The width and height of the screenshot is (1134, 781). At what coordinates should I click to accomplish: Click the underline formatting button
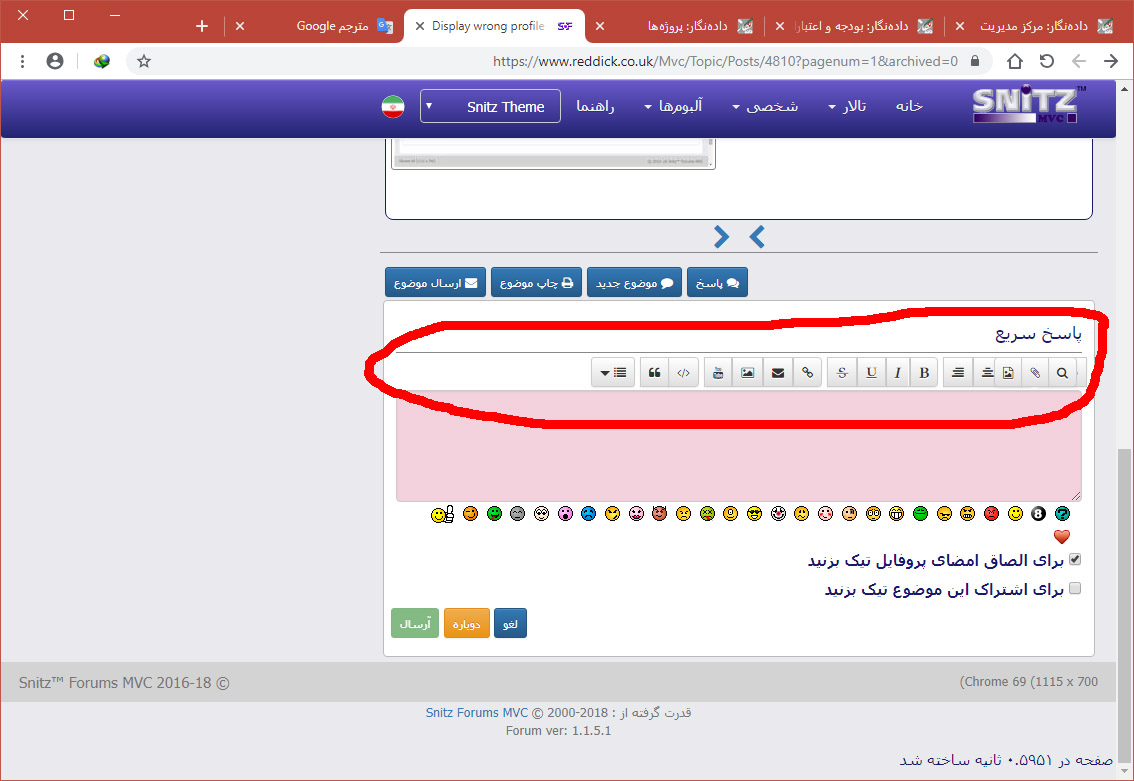click(x=872, y=373)
